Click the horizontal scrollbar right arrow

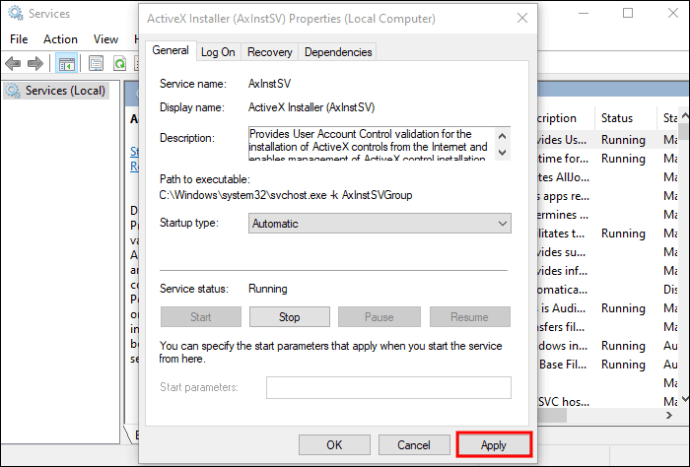[669, 415]
